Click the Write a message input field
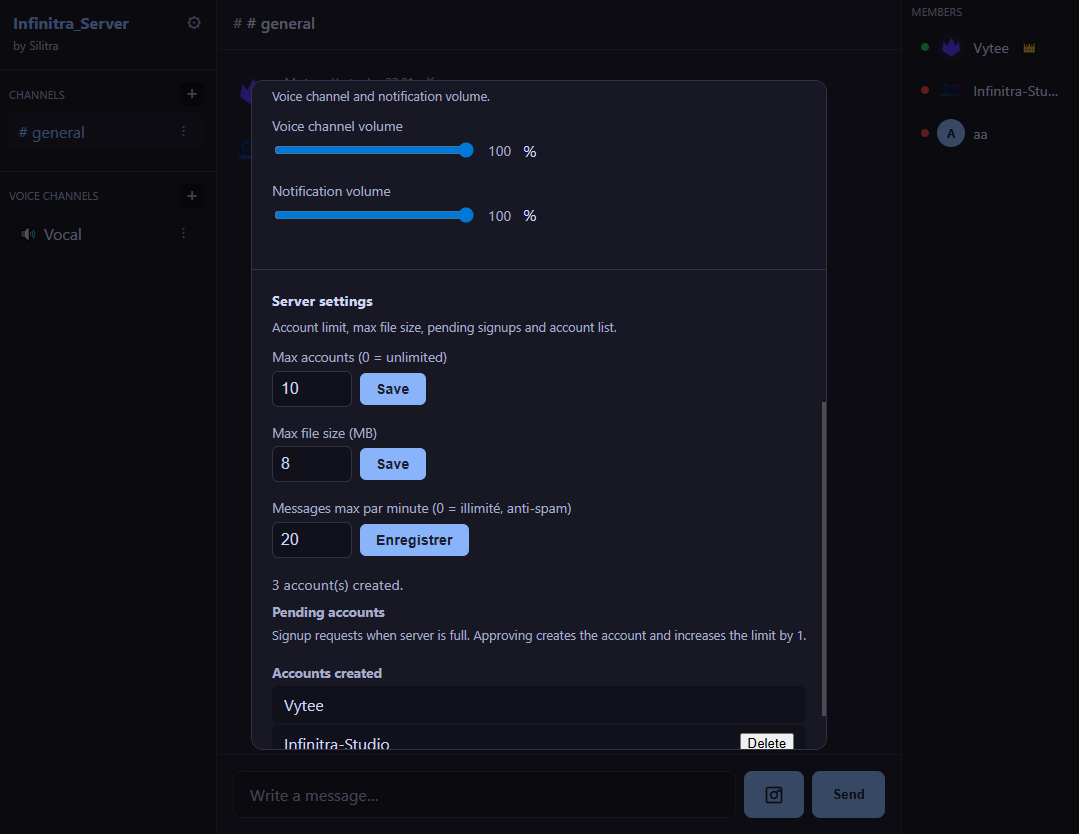 (484, 794)
